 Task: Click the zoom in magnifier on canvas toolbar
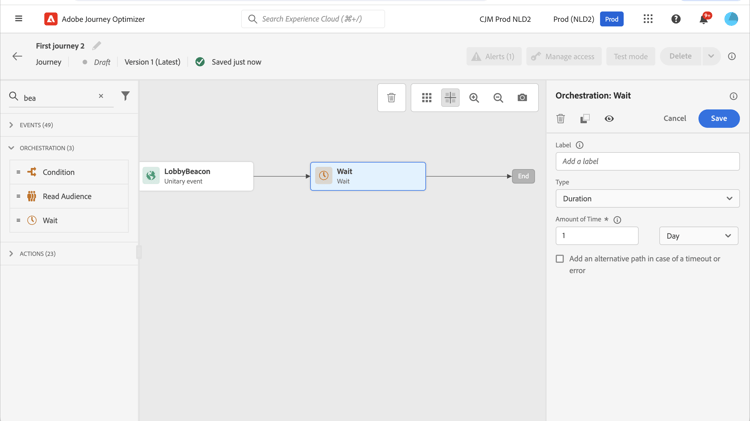point(474,98)
